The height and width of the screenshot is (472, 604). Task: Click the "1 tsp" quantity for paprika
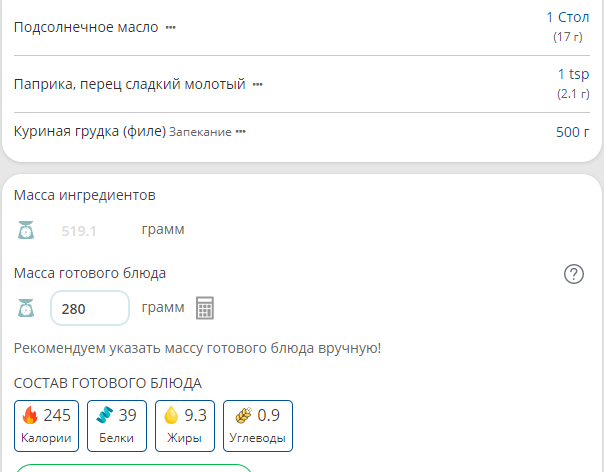coord(573,74)
